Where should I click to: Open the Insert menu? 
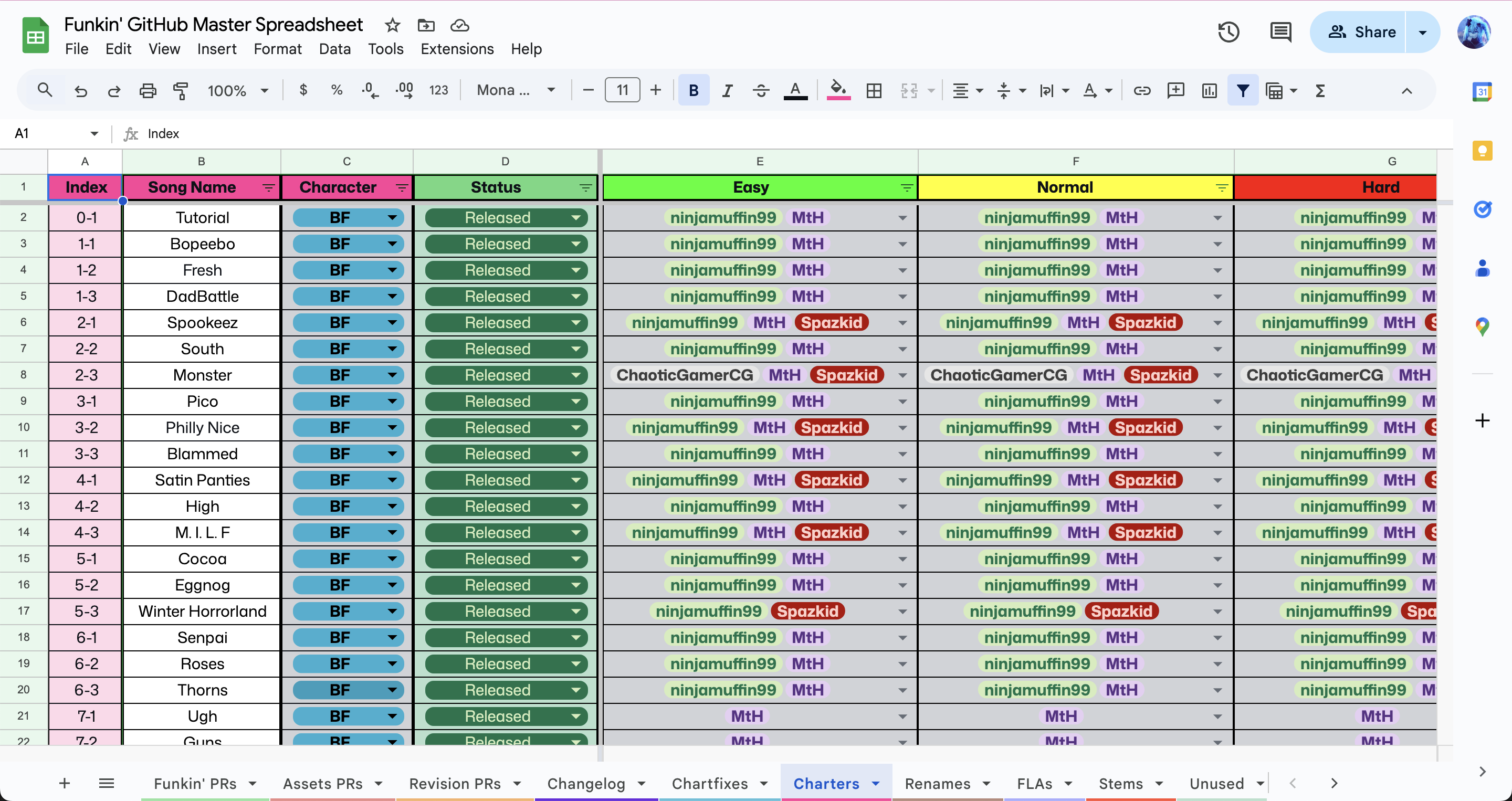(217, 49)
